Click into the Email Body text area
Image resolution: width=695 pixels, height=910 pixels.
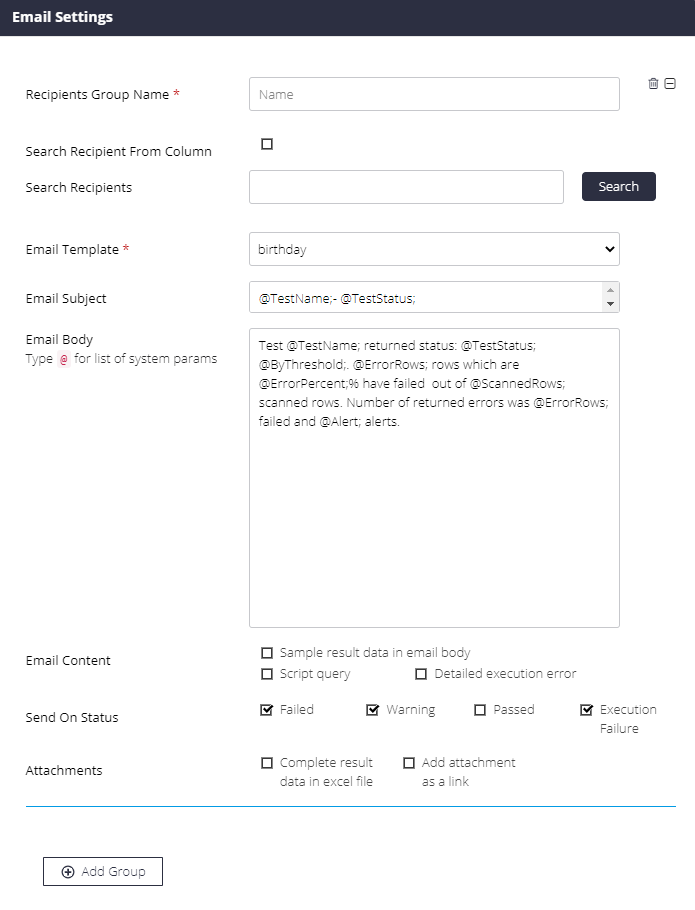click(x=435, y=478)
